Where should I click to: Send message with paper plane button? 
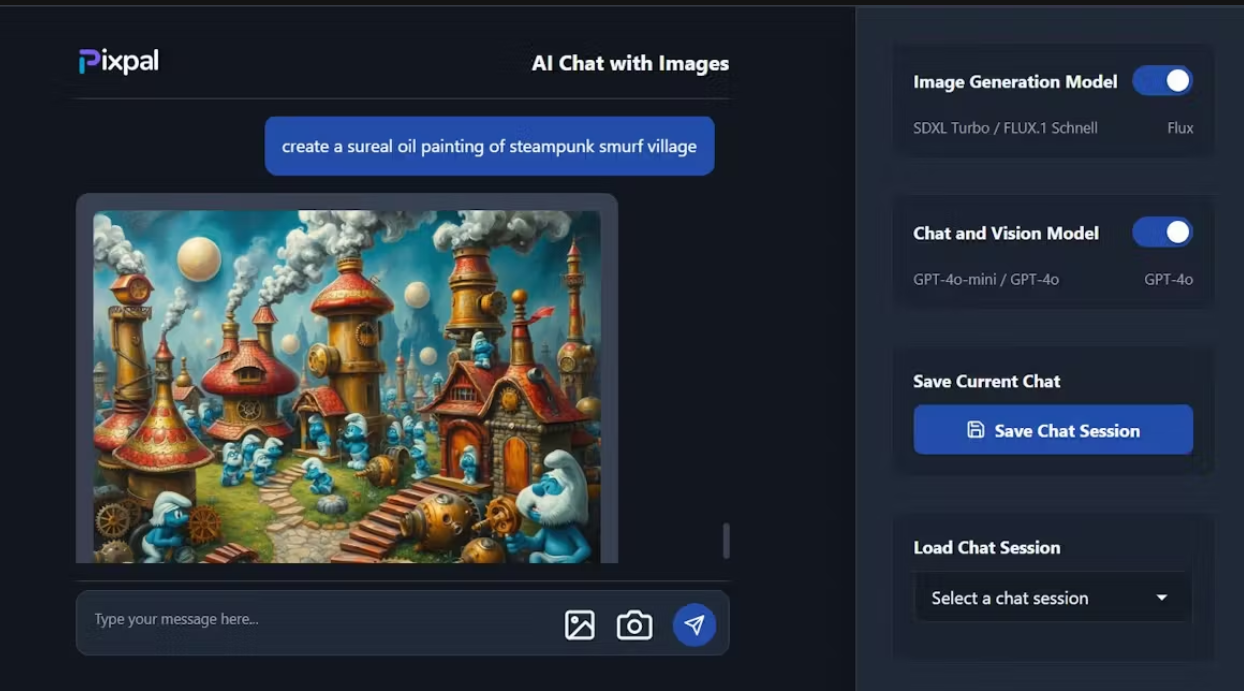pos(694,625)
